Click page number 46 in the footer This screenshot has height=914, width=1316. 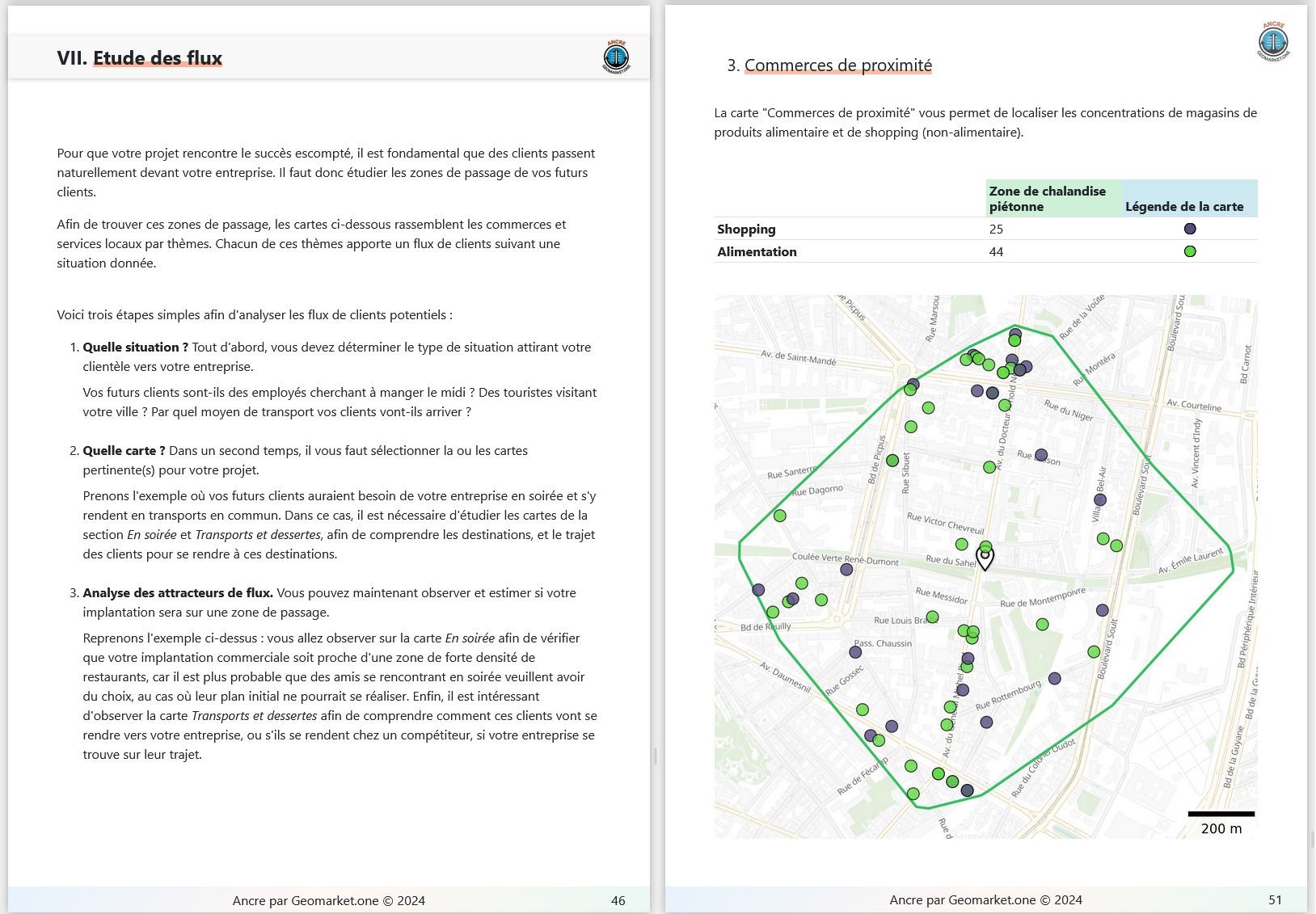(x=618, y=900)
